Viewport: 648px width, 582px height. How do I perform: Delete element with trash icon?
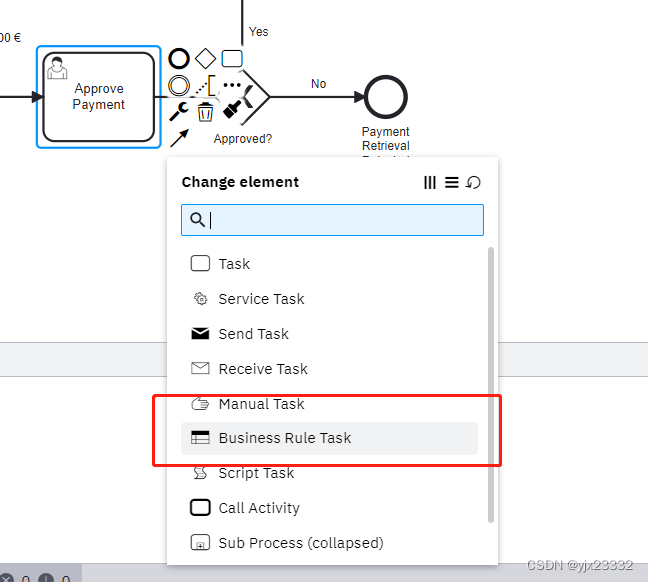coord(206,112)
